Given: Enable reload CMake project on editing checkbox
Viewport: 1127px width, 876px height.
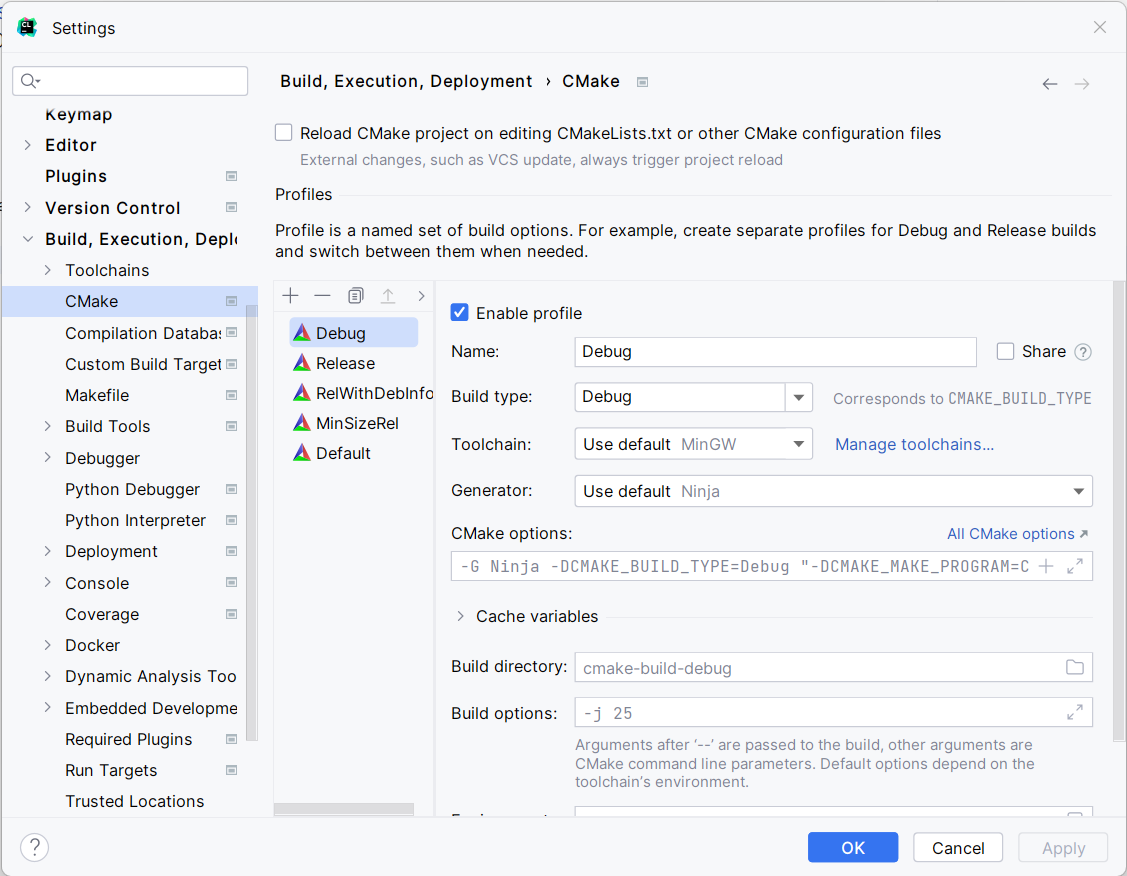Looking at the screenshot, I should click(x=284, y=133).
